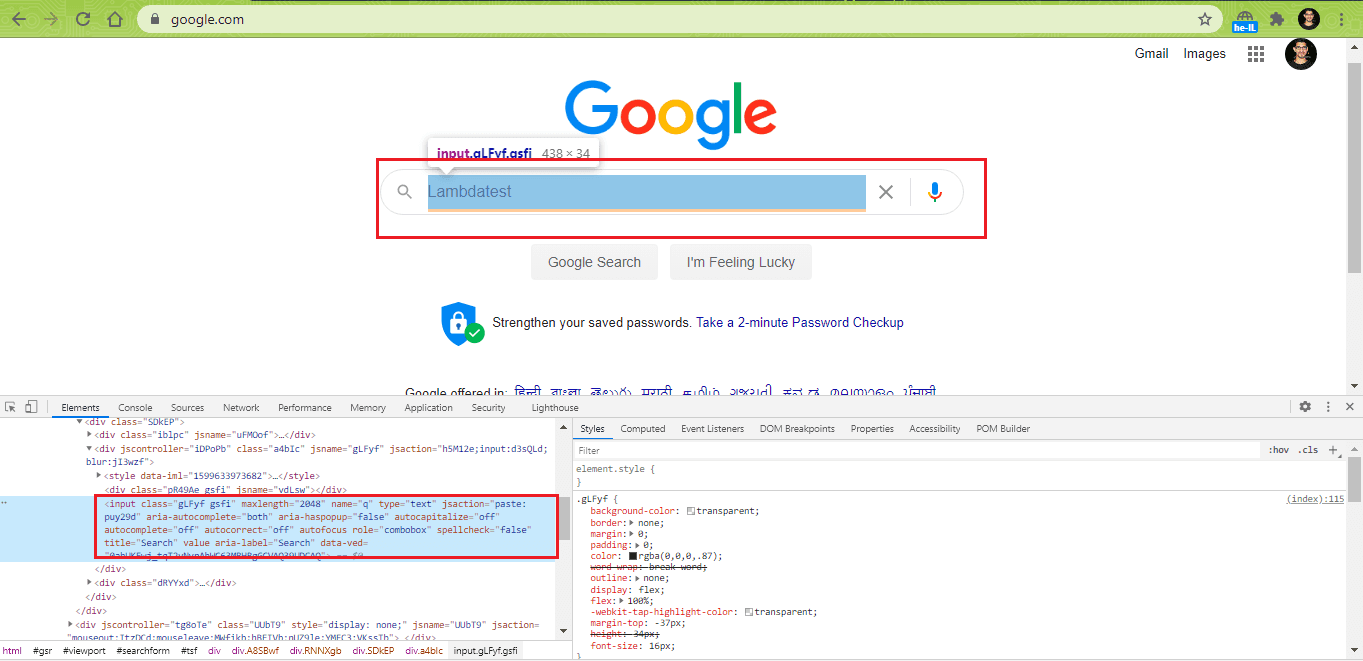Viewport: 1363px width, 661px height.
Task: Open the Images link
Action: (1204, 54)
